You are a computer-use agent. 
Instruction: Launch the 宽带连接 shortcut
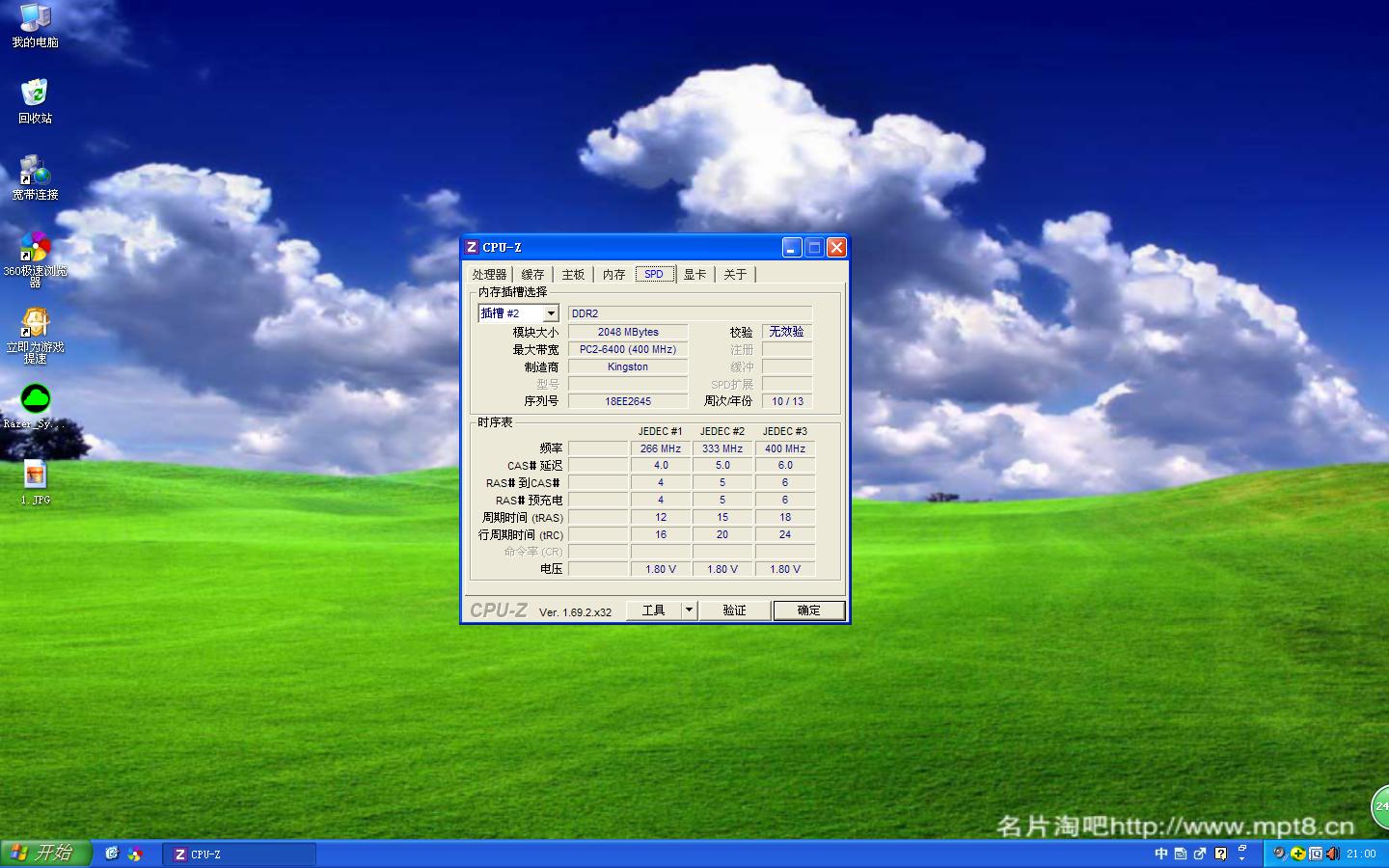pyautogui.click(x=35, y=177)
